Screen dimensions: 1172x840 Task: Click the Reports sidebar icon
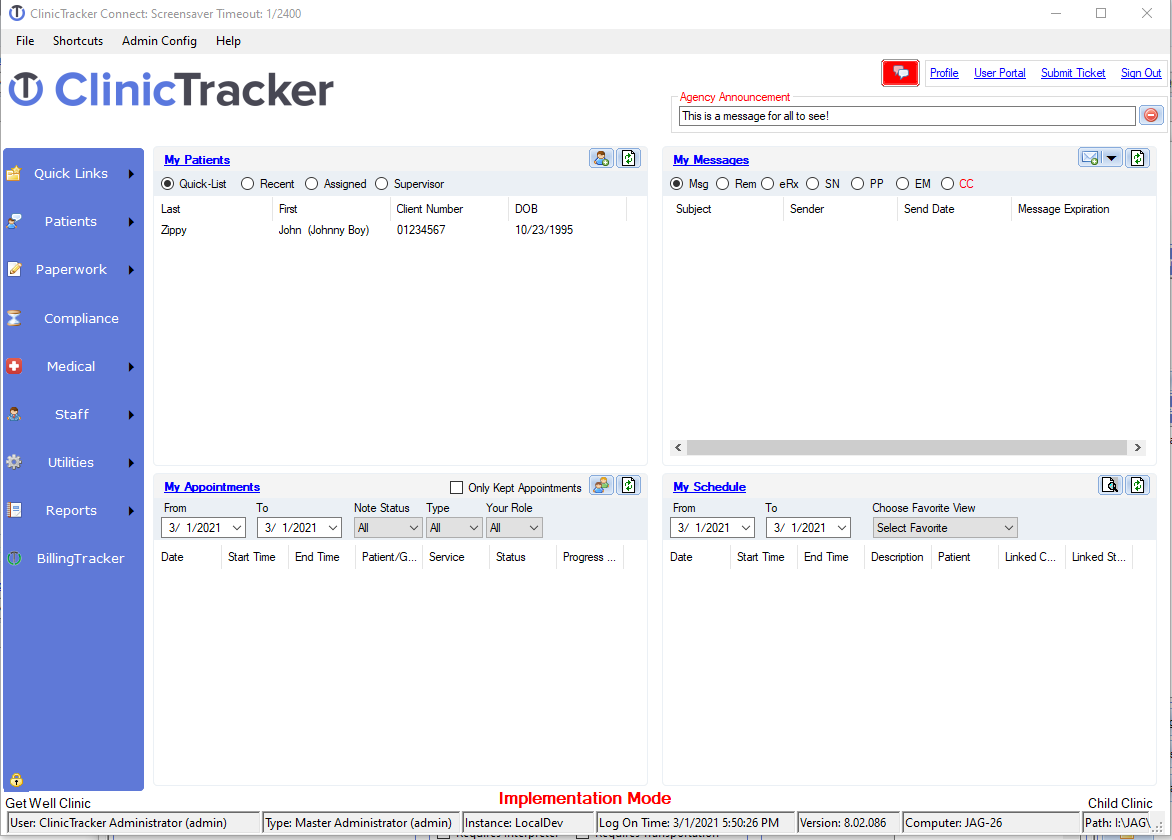13,510
